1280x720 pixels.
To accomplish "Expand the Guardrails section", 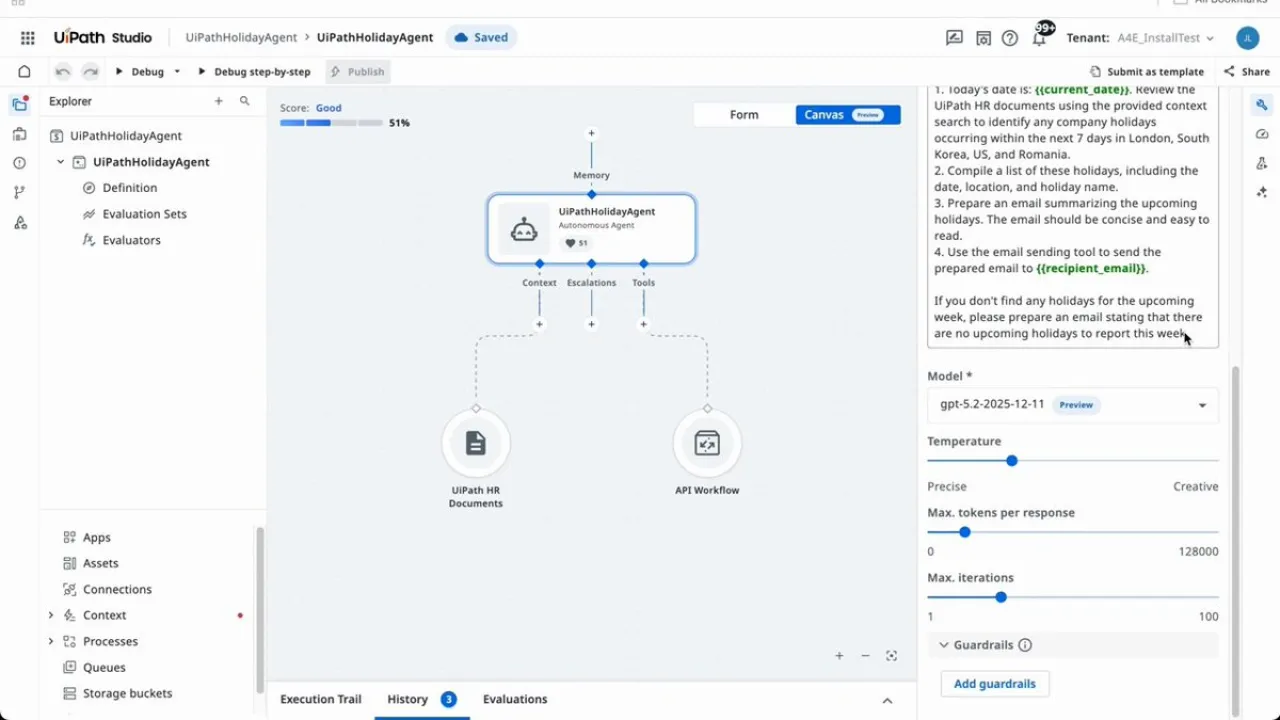I will click(943, 645).
